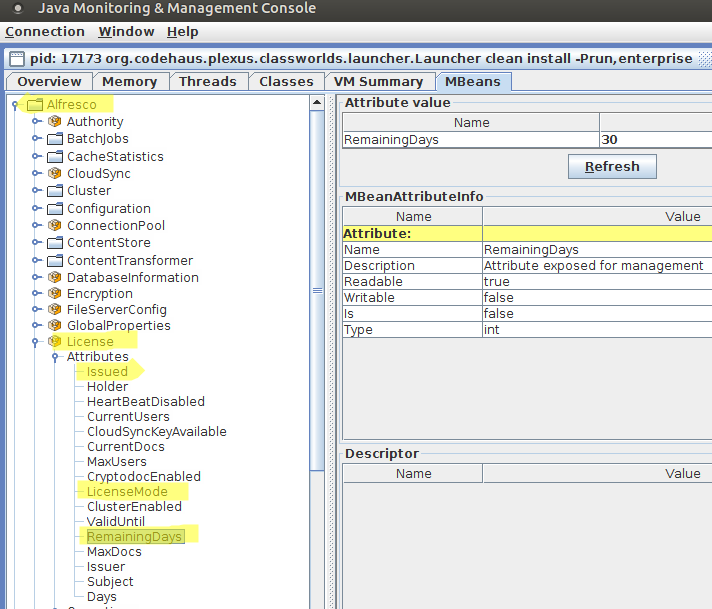
Task: Select the Issued attribute
Action: coord(107,371)
